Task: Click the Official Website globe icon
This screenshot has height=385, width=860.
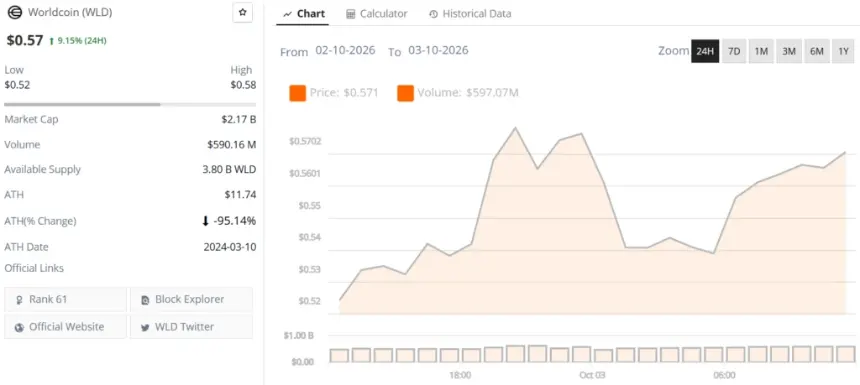Action: click(x=20, y=327)
